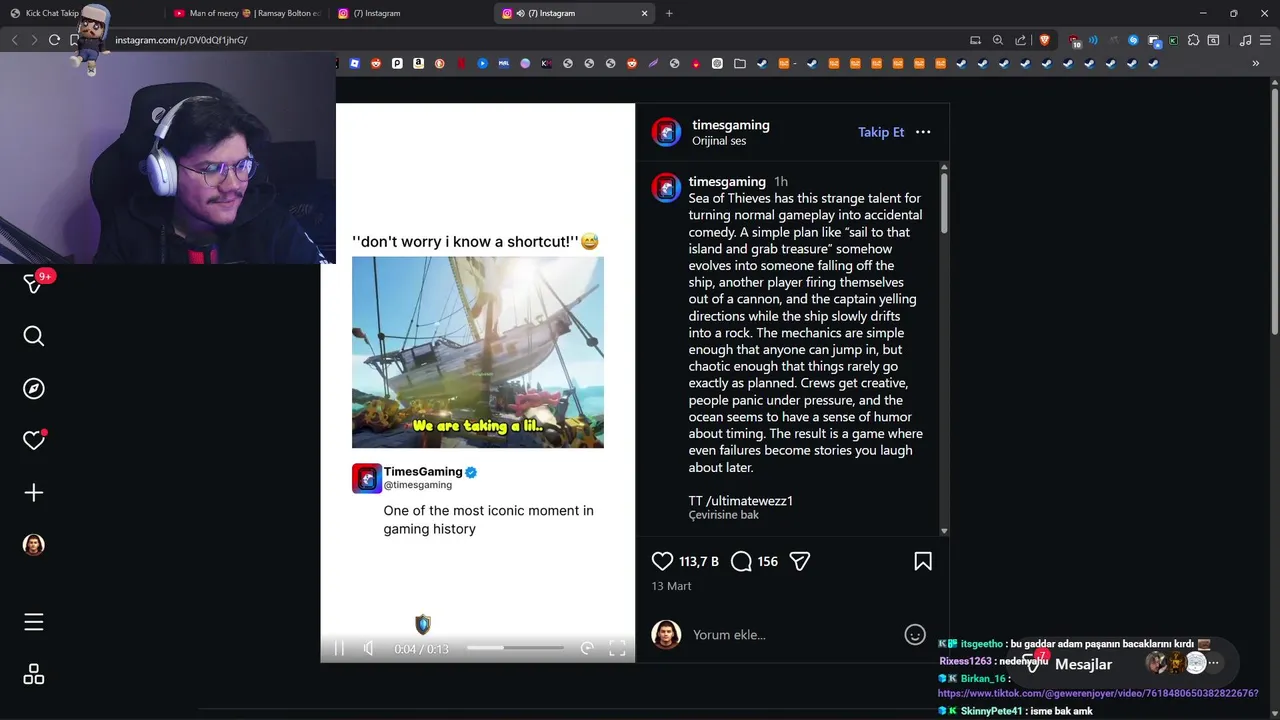
Task: Mute the video with the speaker icon
Action: click(x=369, y=648)
